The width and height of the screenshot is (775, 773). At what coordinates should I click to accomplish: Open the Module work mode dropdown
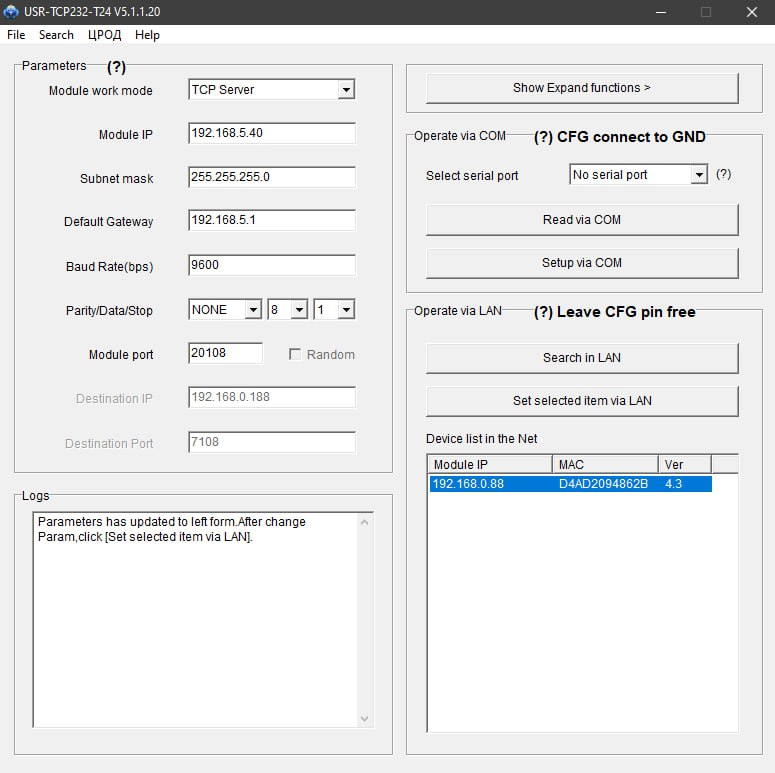pyautogui.click(x=345, y=90)
